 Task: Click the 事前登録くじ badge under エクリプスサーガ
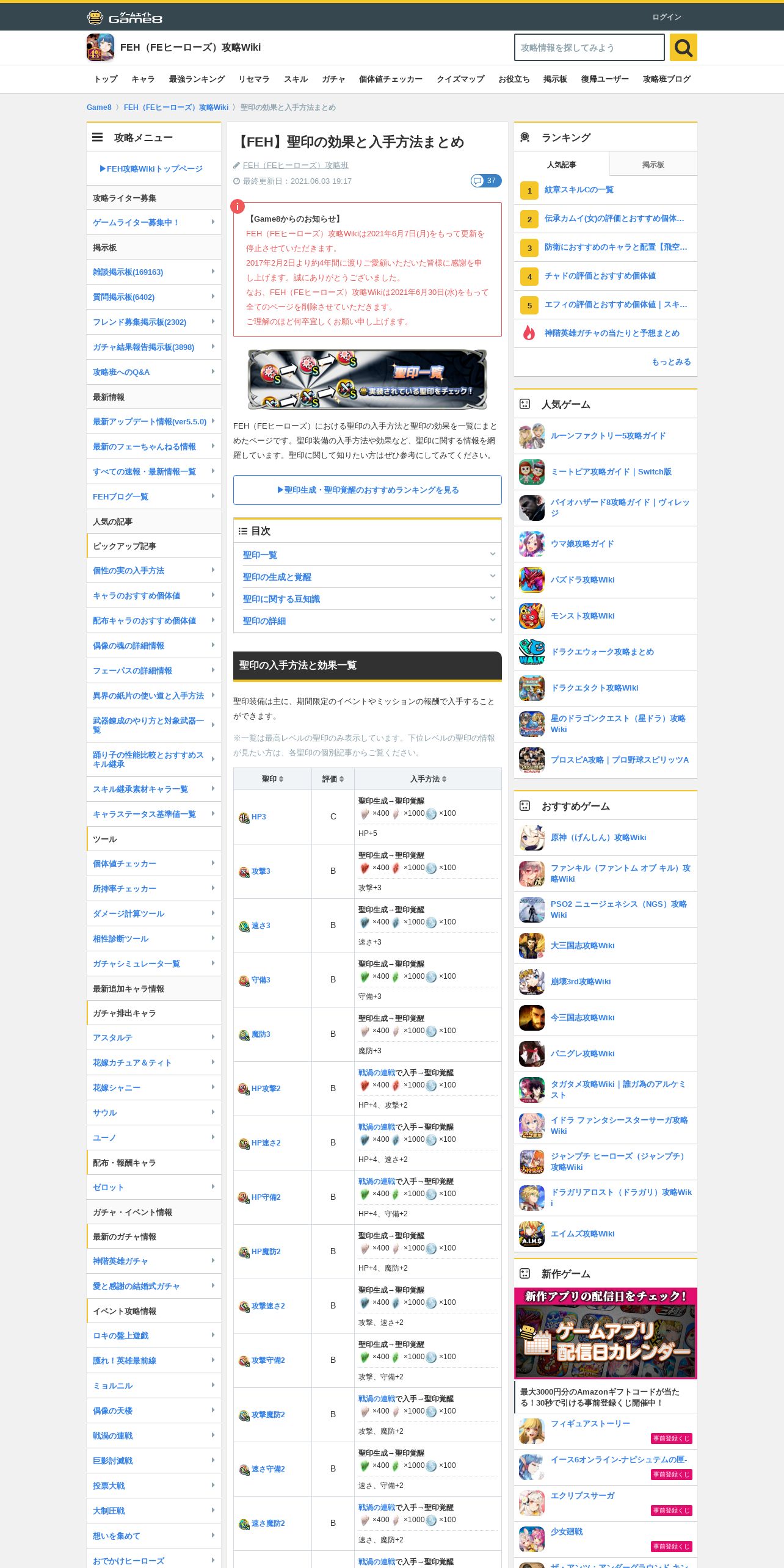click(x=672, y=1510)
